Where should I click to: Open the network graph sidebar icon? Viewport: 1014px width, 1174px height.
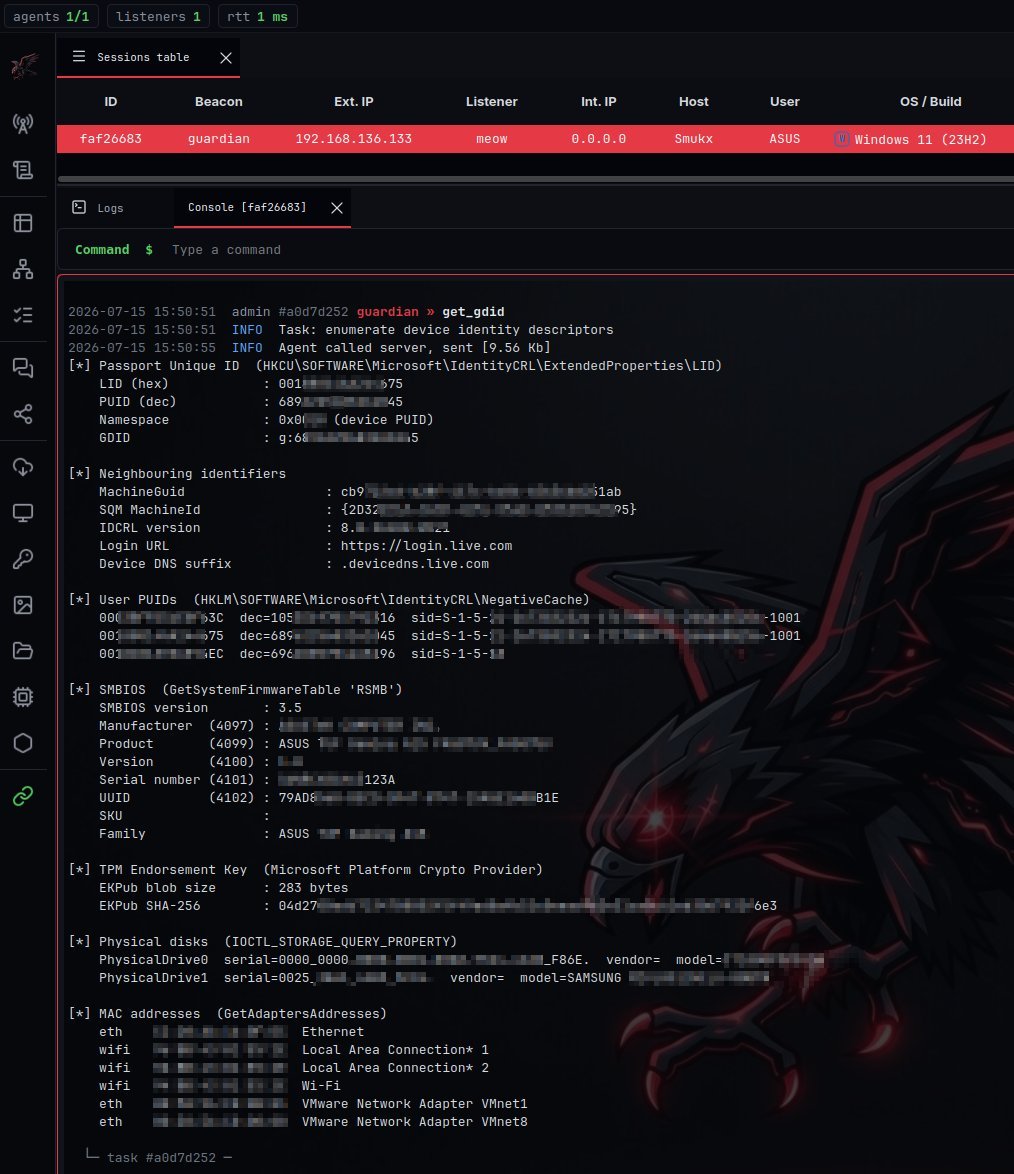[23, 269]
